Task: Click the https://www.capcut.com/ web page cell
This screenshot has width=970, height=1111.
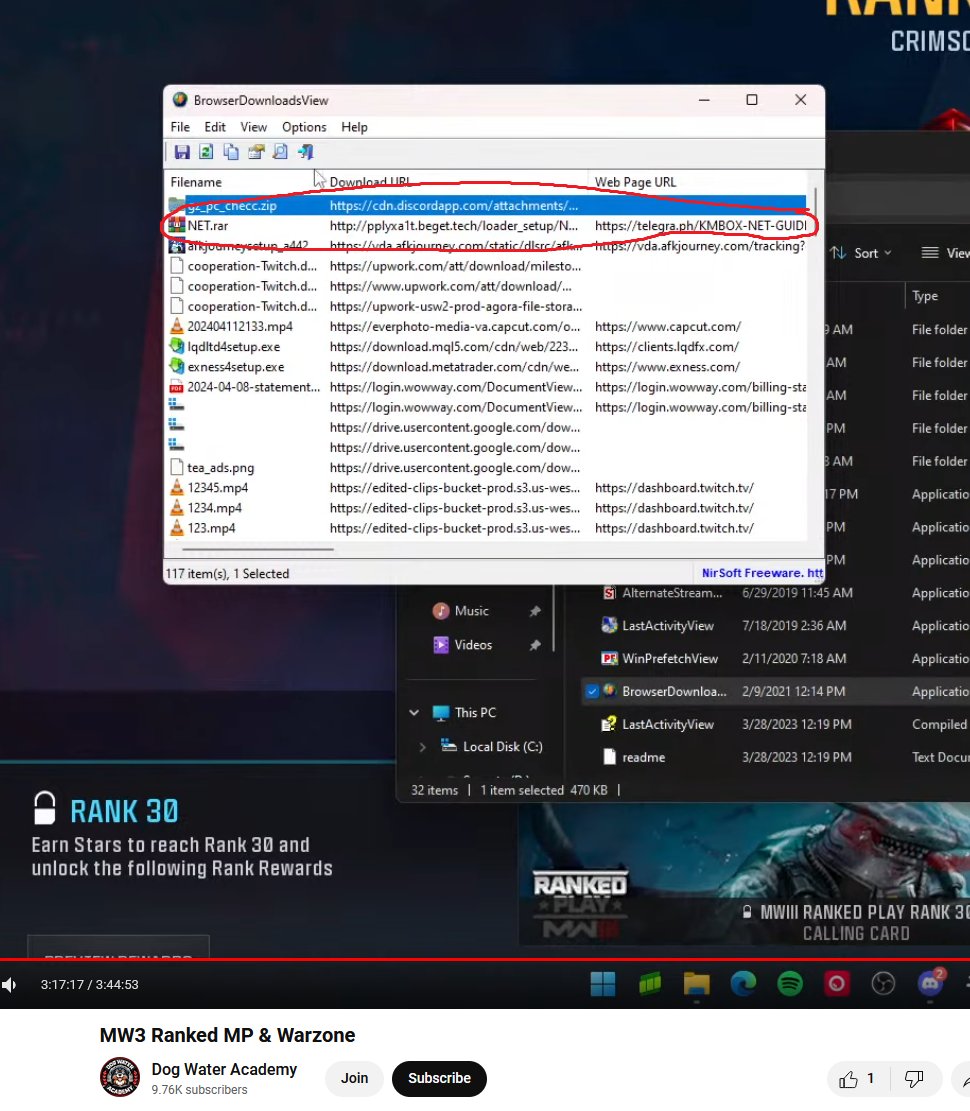Action: pos(667,327)
